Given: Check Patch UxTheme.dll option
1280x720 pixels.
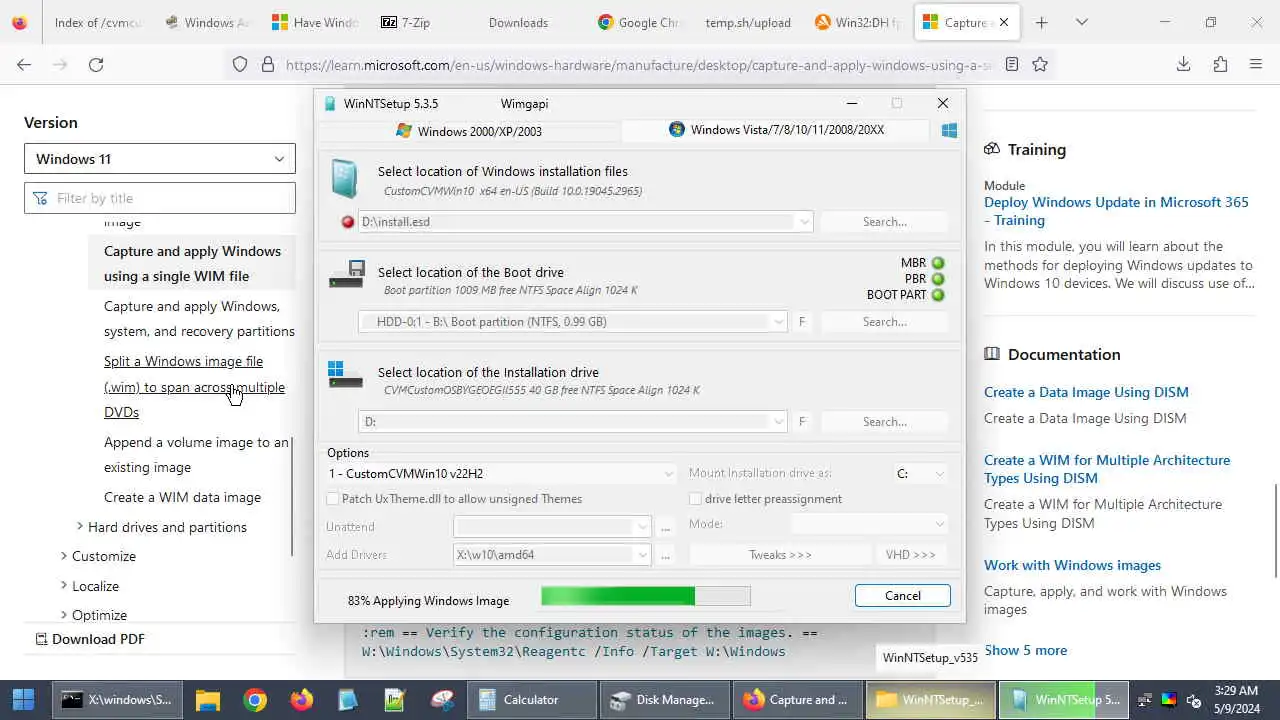Looking at the screenshot, I should (333, 499).
